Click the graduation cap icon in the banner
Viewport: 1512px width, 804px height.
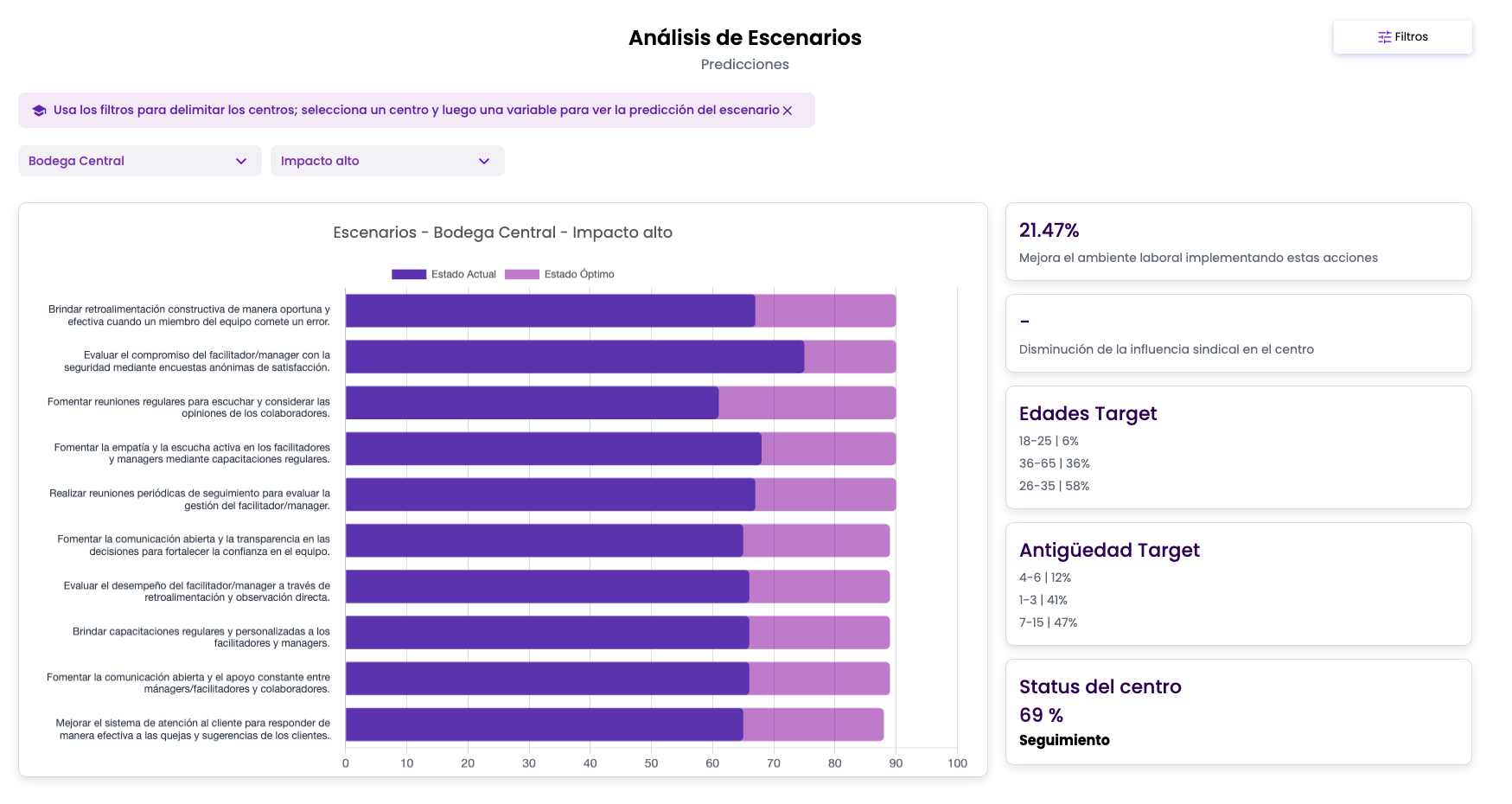point(39,111)
